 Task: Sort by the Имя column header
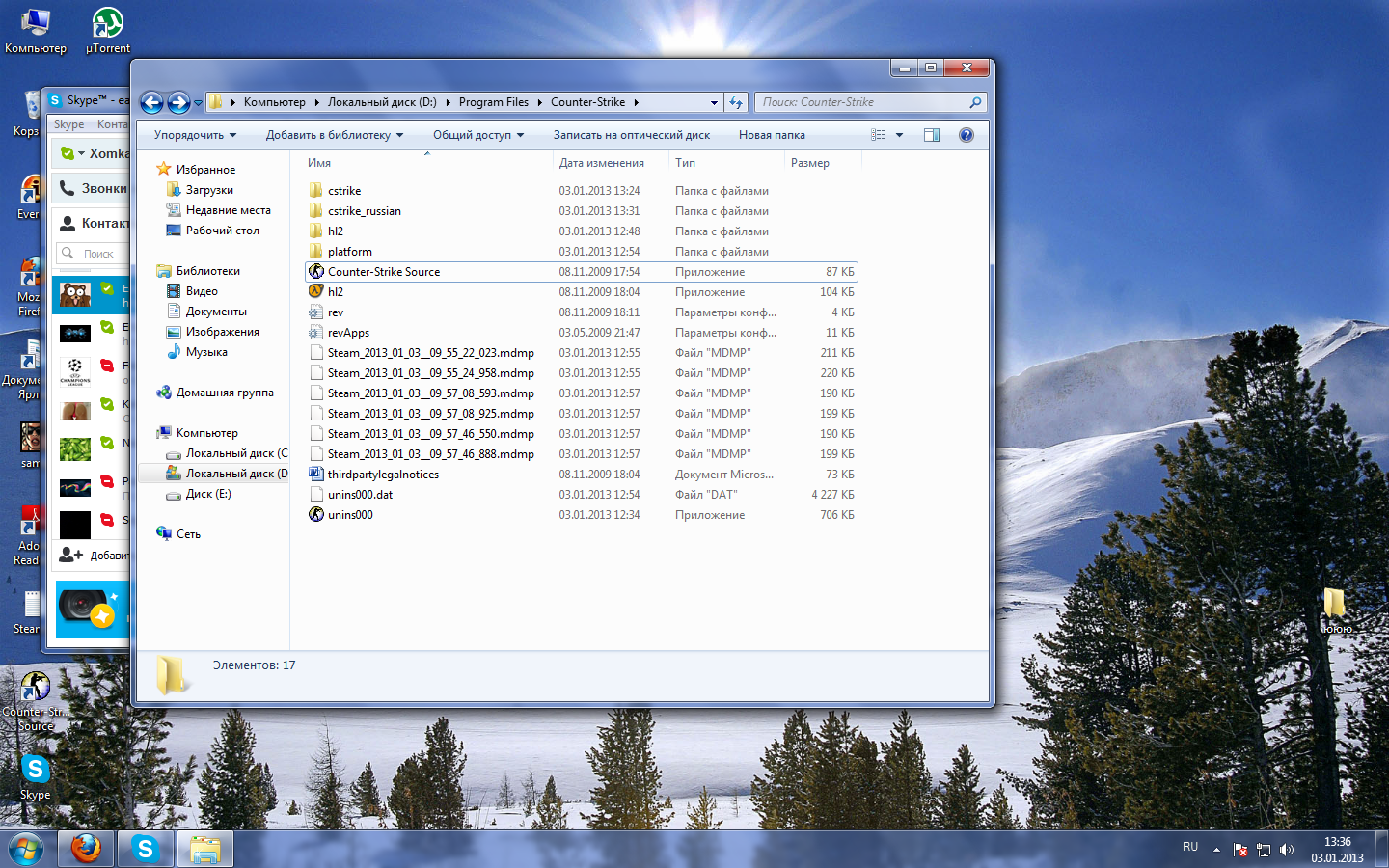pos(319,163)
